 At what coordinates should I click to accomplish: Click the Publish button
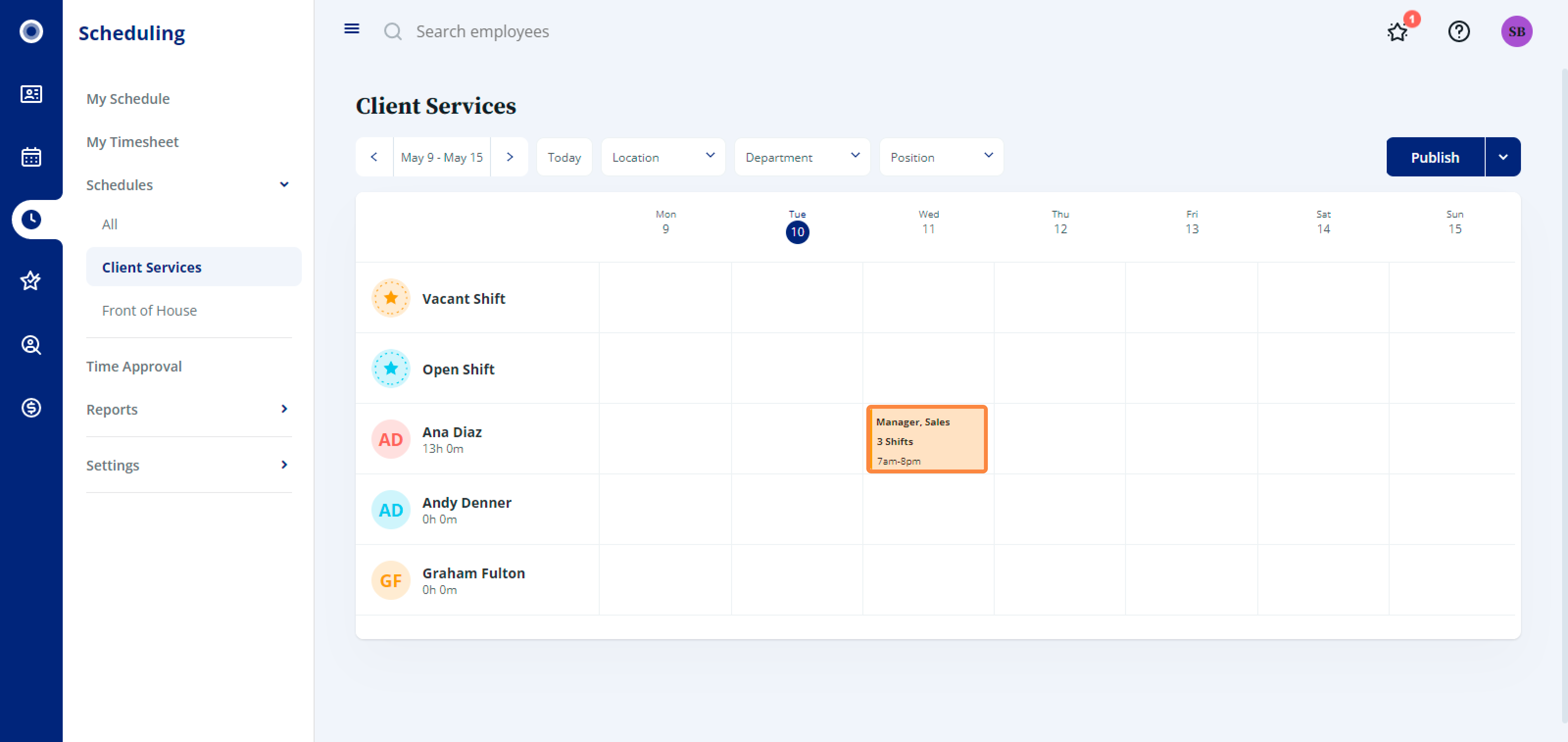pyautogui.click(x=1435, y=157)
